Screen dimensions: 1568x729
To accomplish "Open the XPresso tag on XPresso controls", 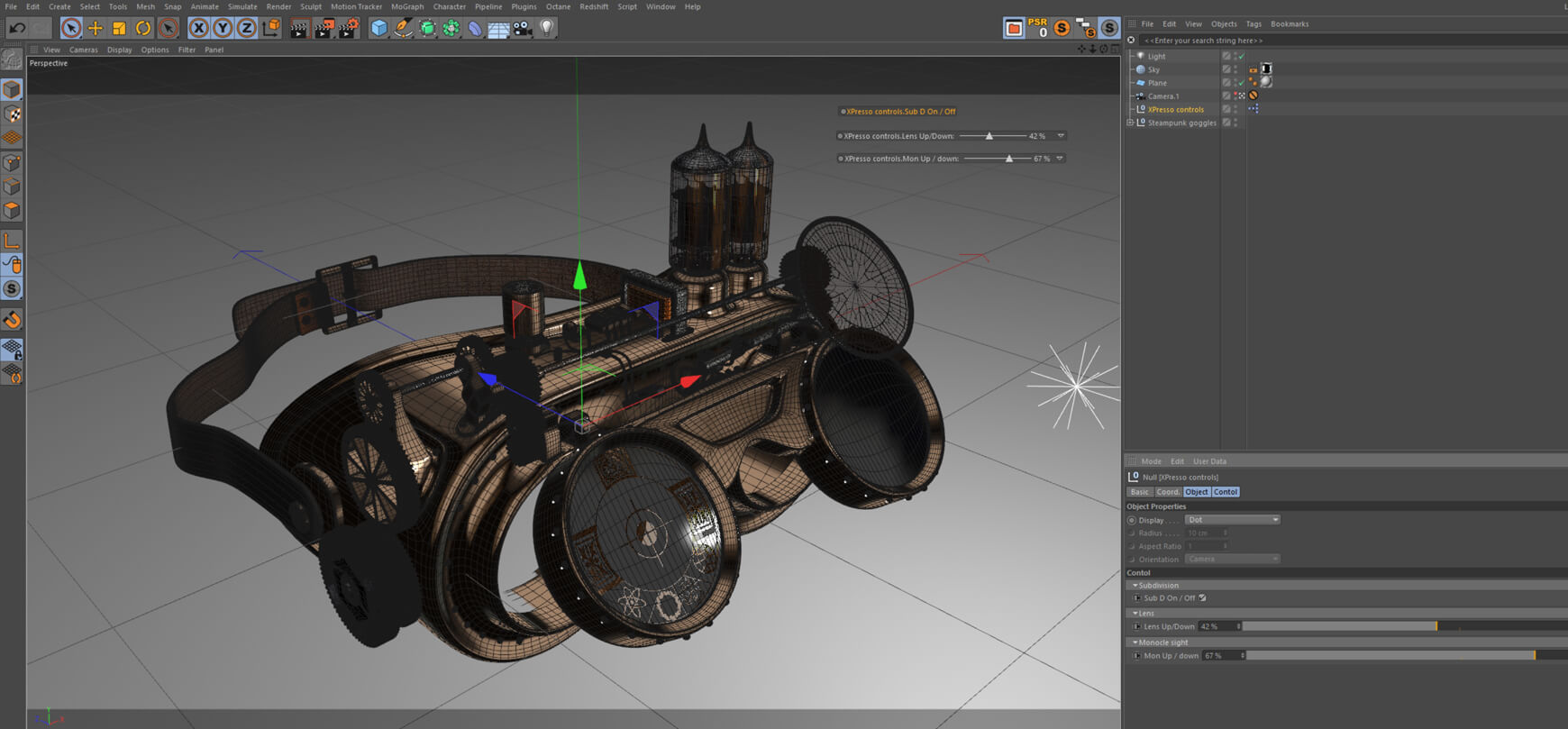I will (x=1253, y=109).
